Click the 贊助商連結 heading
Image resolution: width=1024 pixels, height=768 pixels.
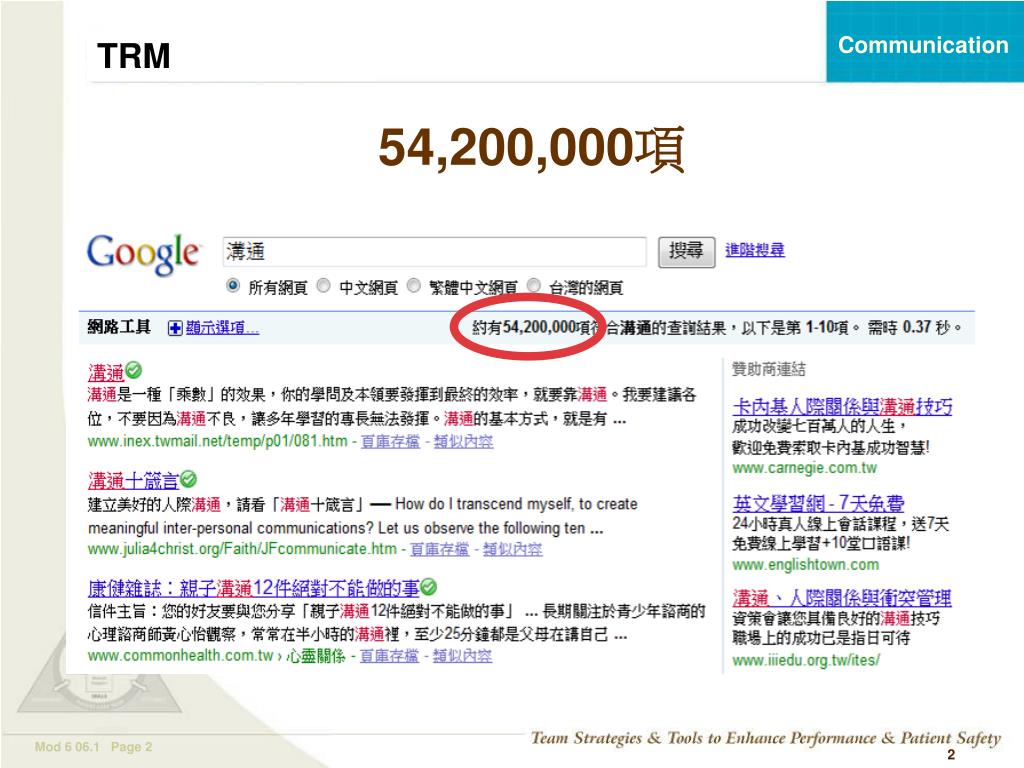click(769, 369)
